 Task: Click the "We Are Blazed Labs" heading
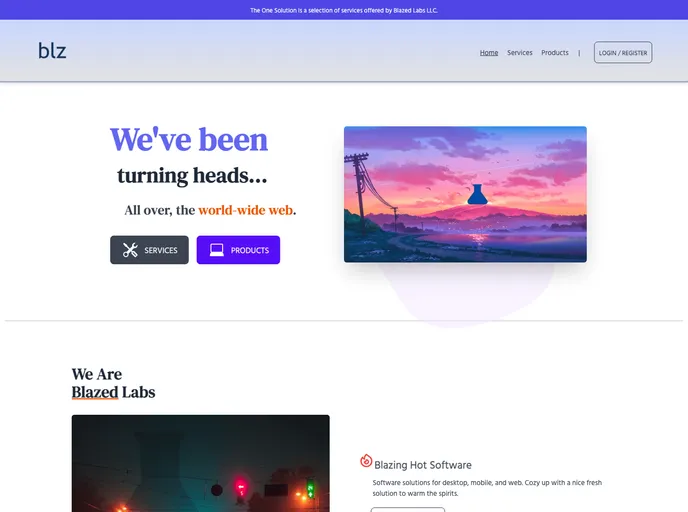coord(113,383)
